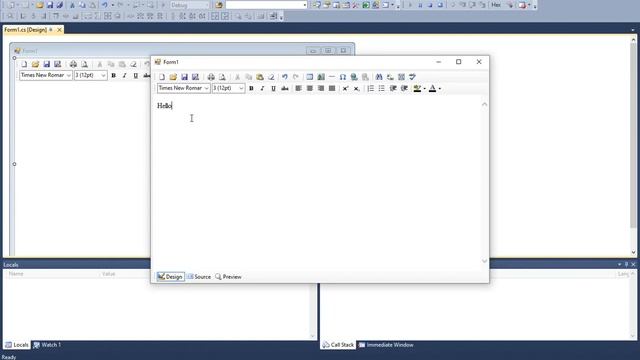Decrease indent in running Form1 editor
This screenshot has width=640, height=360.
[x=393, y=89]
